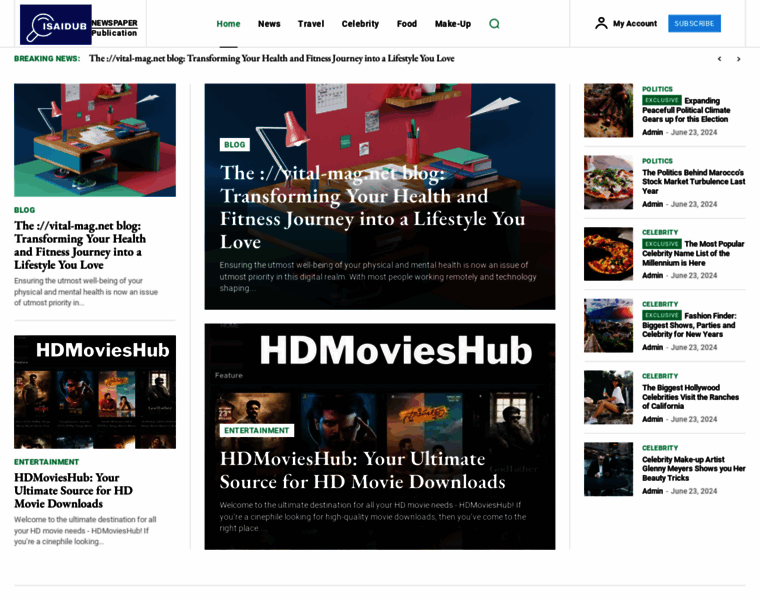Viewport: 760px width, 600px height.
Task: Read 'The Politics Behind Morocco's Stock Market' article
Action: pyautogui.click(x=693, y=181)
